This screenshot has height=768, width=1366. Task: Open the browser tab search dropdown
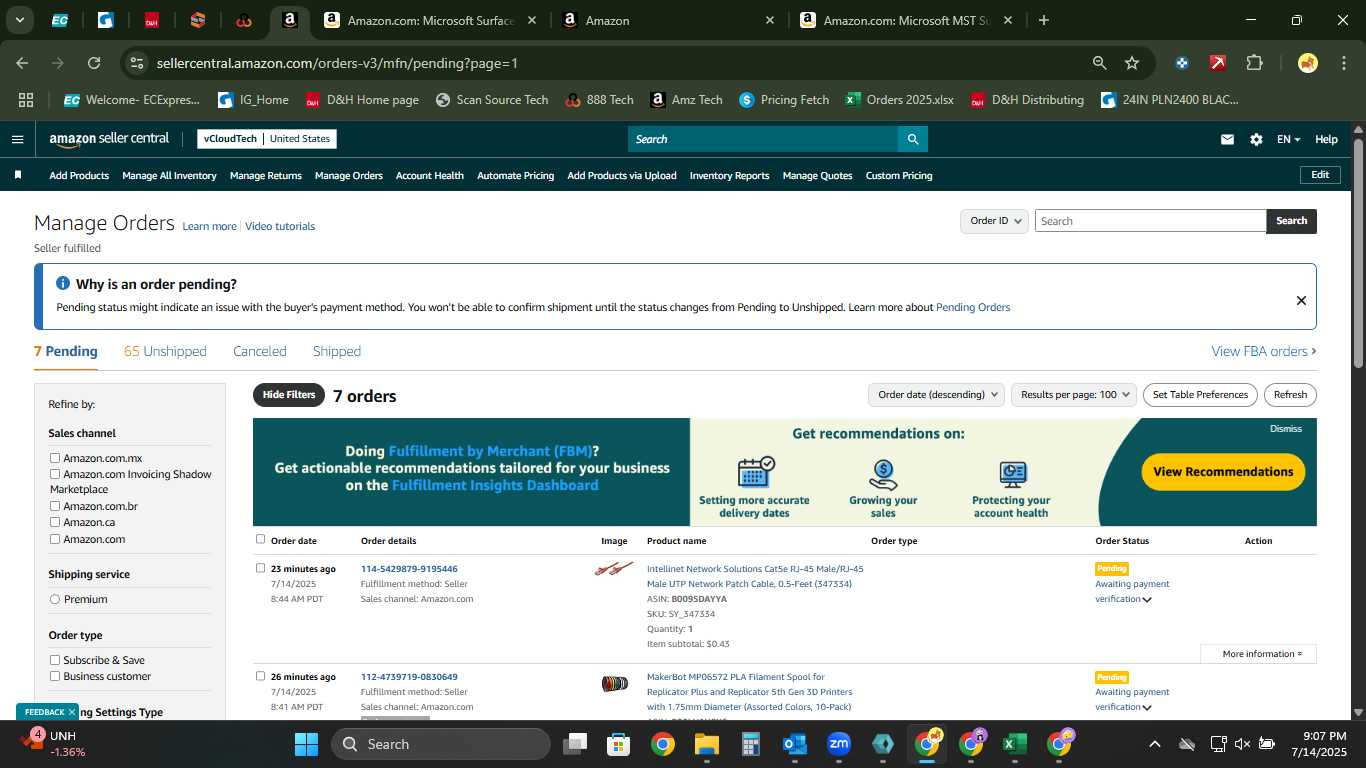coord(20,20)
